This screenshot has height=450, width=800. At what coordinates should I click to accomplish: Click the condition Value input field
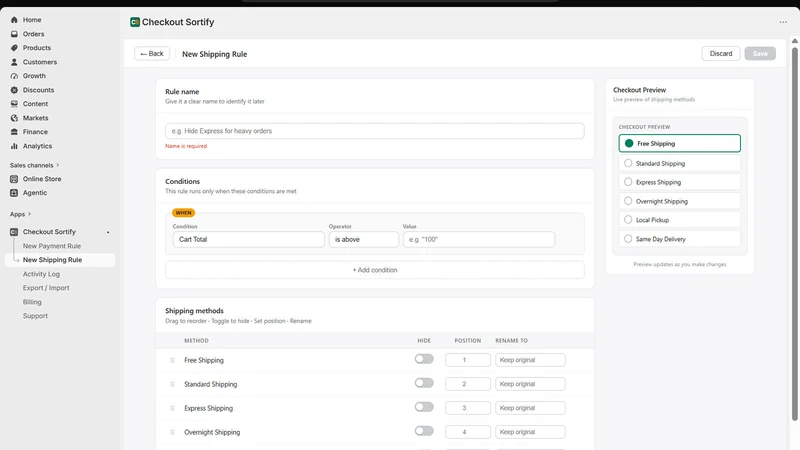pyautogui.click(x=479, y=239)
